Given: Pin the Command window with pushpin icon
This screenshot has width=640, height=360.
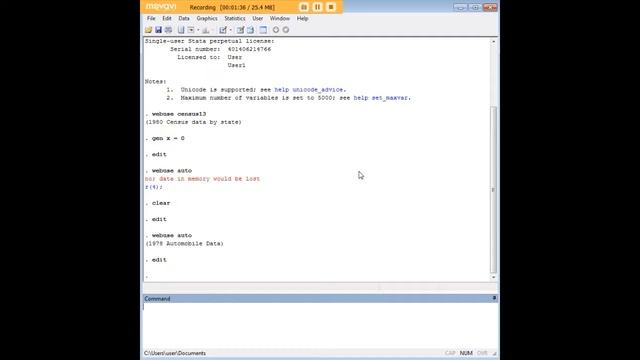Looking at the screenshot, I should click(x=494, y=298).
